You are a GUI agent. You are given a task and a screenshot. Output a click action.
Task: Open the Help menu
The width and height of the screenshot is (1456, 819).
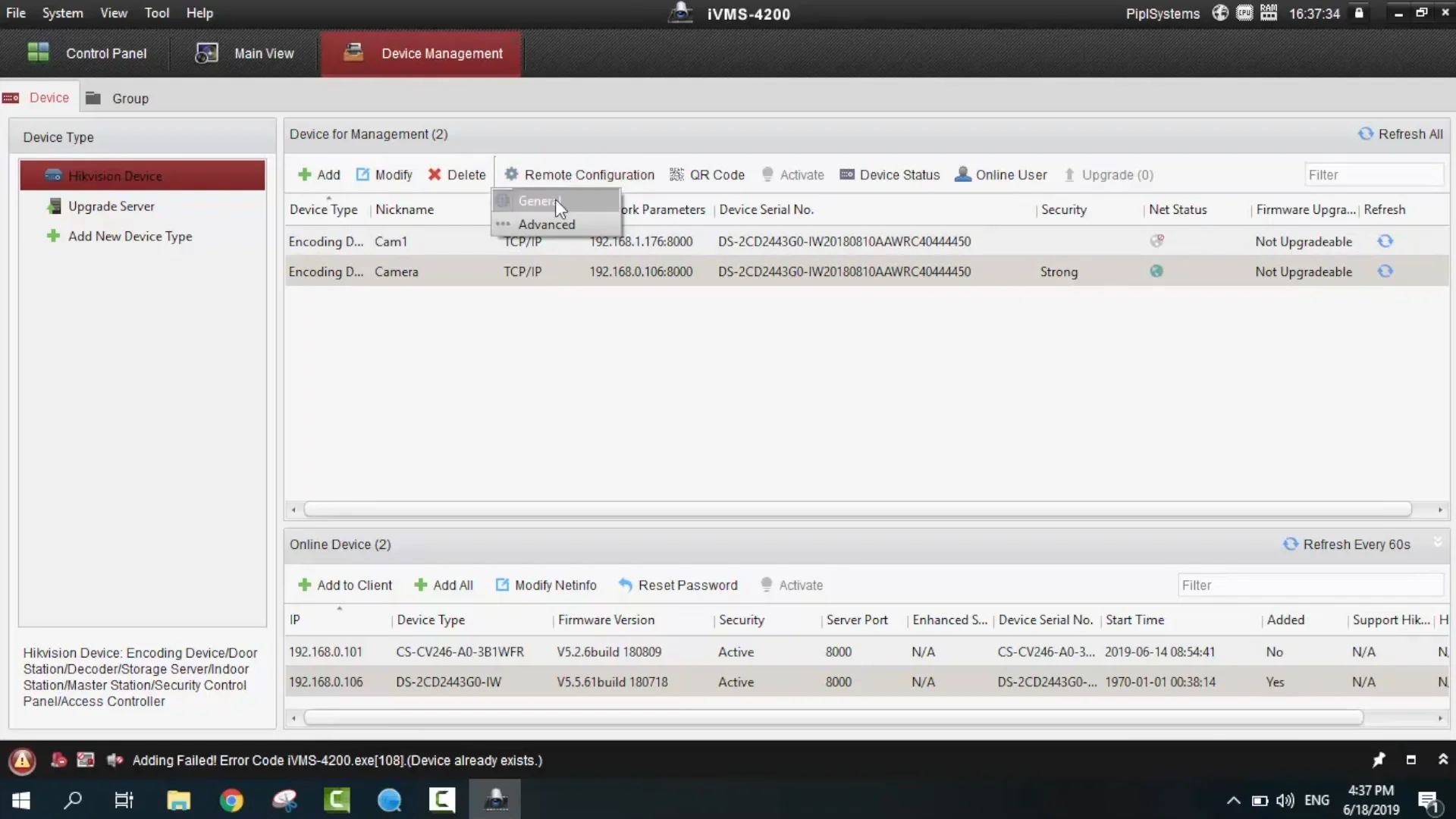coord(199,13)
